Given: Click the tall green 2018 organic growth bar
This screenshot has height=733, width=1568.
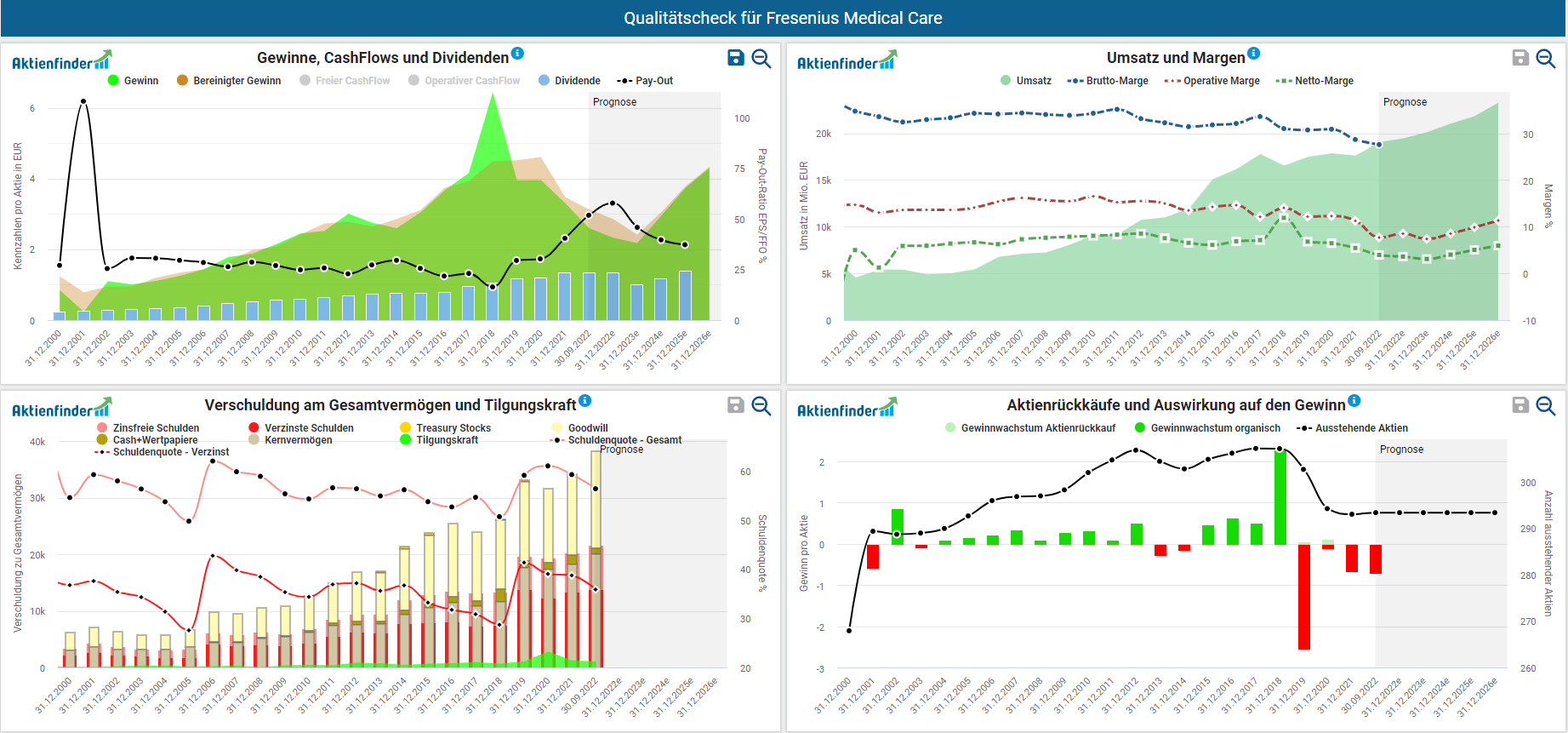Looking at the screenshot, I should (x=1280, y=498).
